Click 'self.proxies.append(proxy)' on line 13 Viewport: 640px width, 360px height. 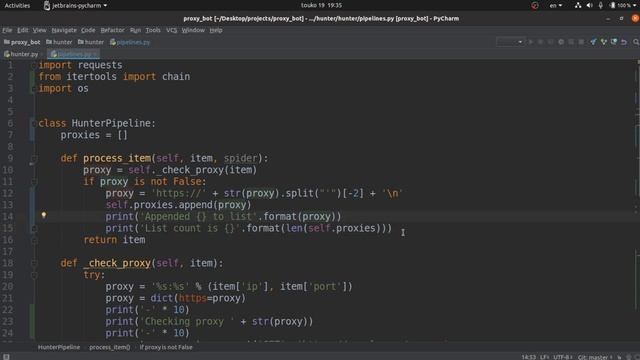click(x=178, y=204)
